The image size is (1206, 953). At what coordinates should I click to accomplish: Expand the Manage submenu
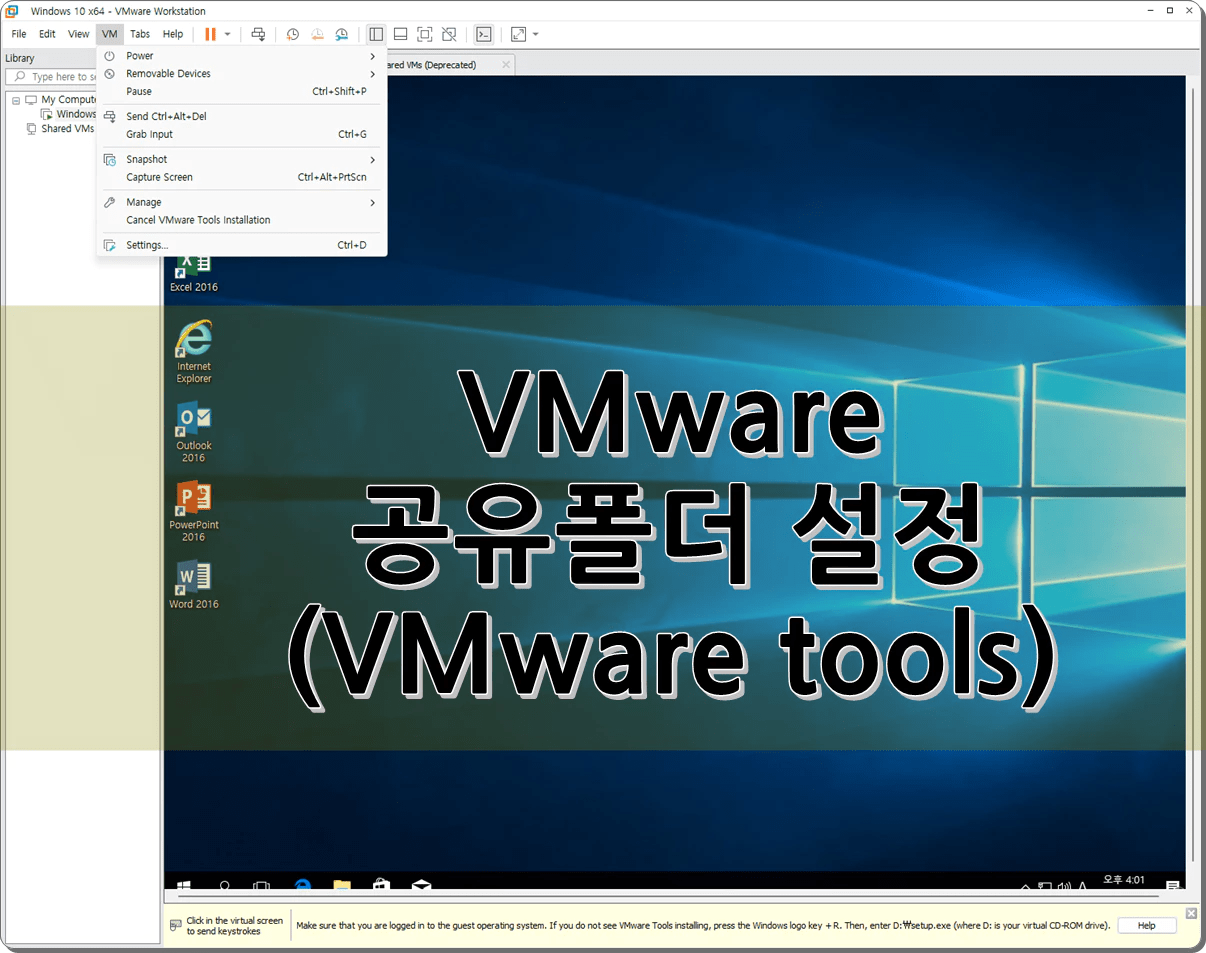[241, 202]
